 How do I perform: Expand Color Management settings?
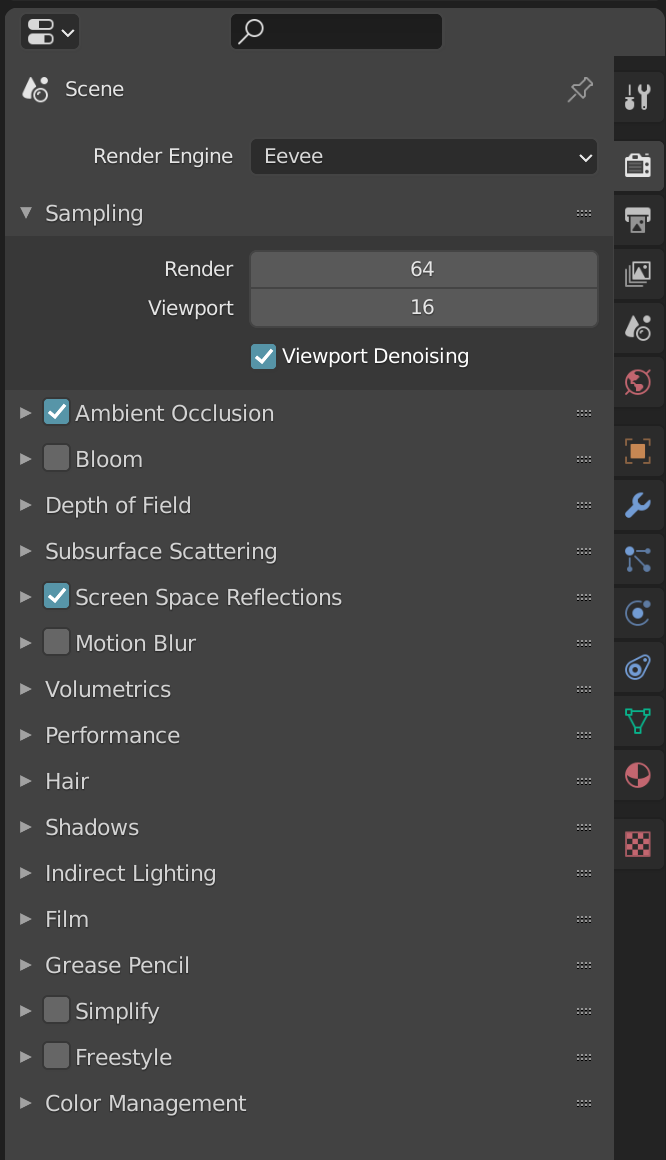145,1103
